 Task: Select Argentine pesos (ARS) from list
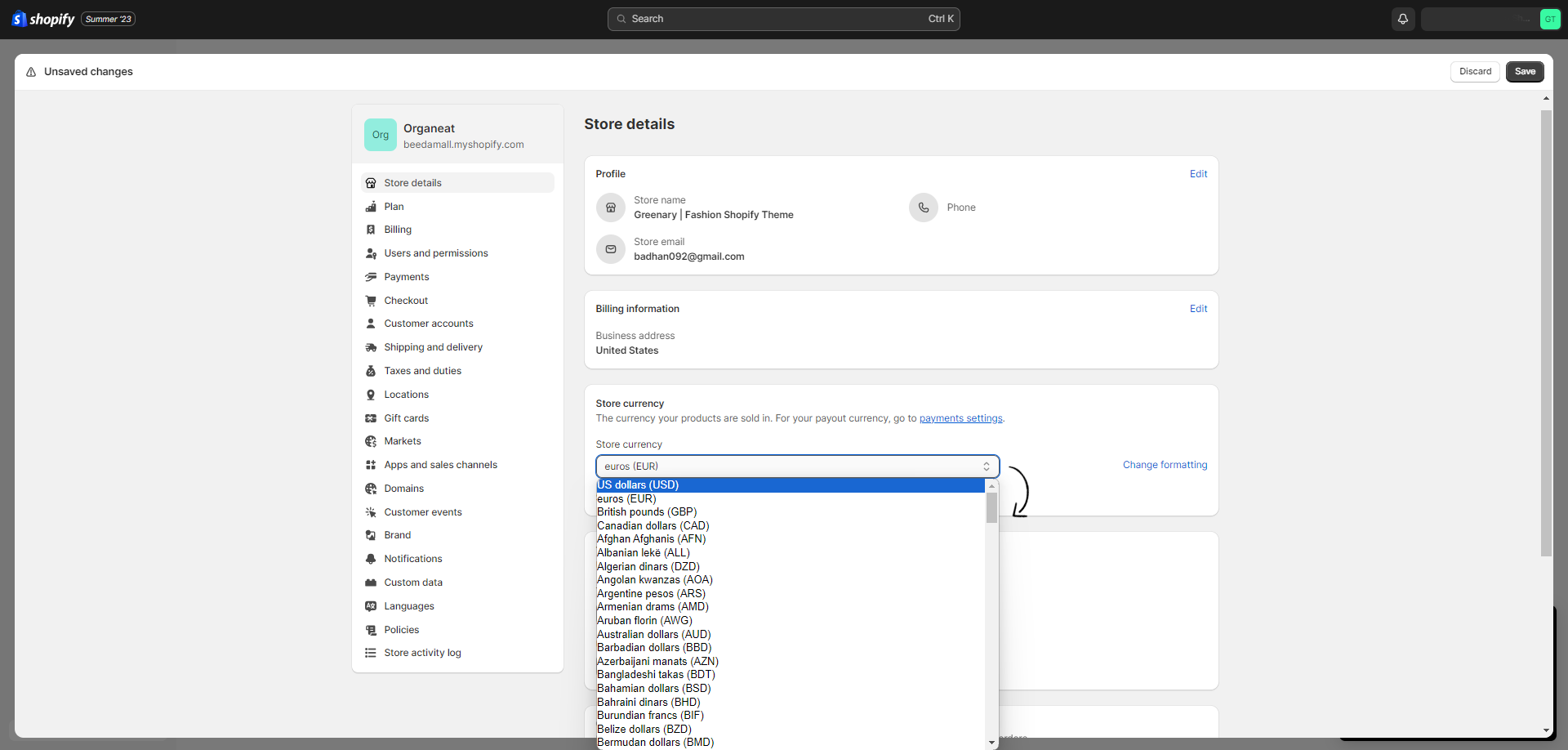tap(791, 594)
